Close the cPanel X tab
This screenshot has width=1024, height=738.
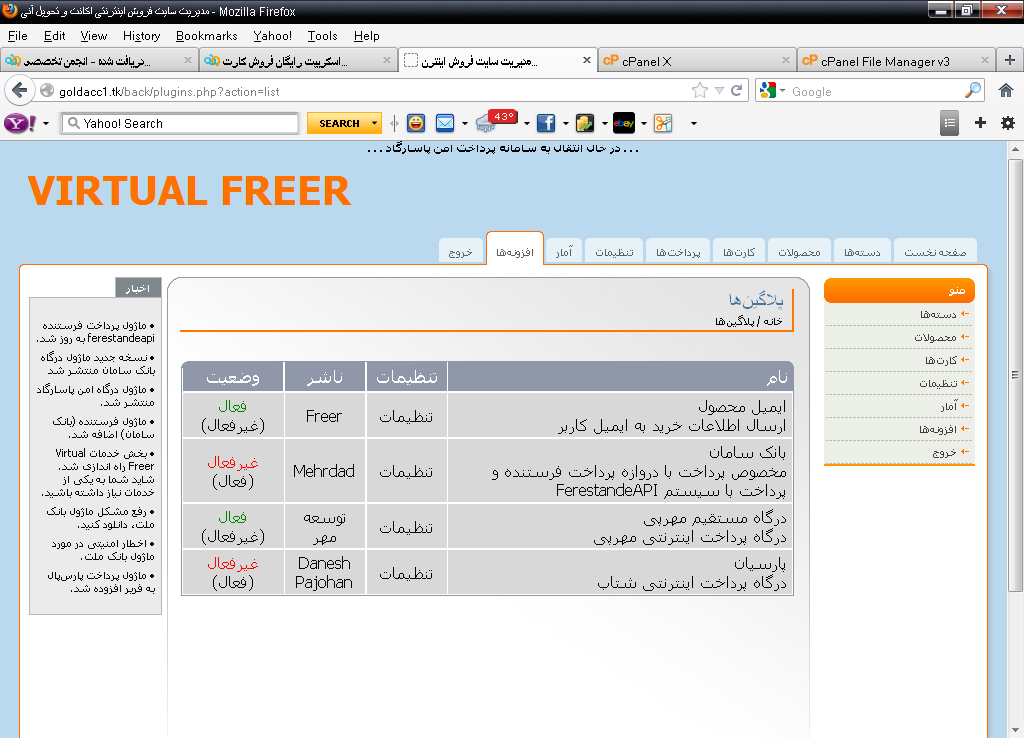pos(786,60)
